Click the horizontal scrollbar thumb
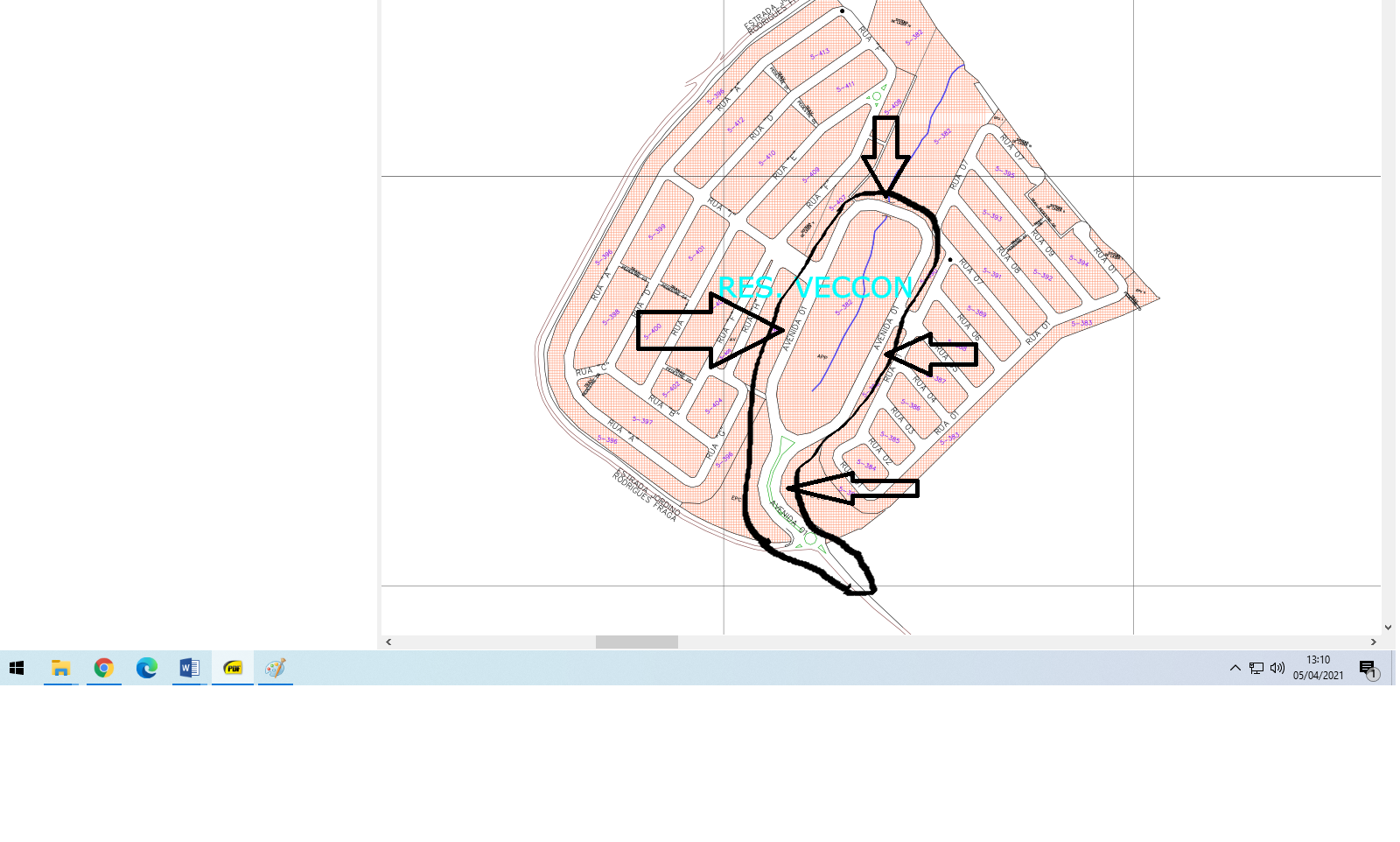Image resolution: width=1400 pixels, height=842 pixels. tap(637, 642)
